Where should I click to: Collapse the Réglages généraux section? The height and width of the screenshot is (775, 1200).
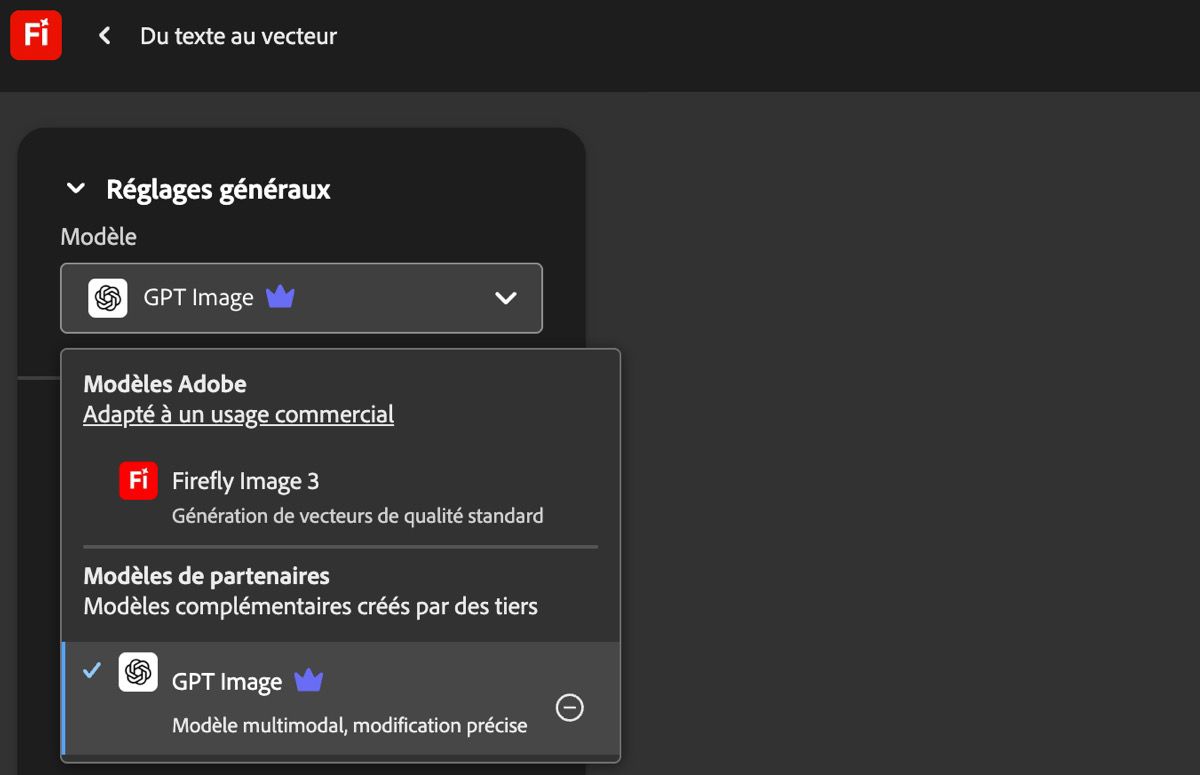75,188
